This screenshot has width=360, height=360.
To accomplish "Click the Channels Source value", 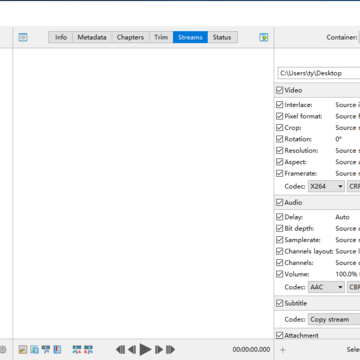I will click(348, 263).
